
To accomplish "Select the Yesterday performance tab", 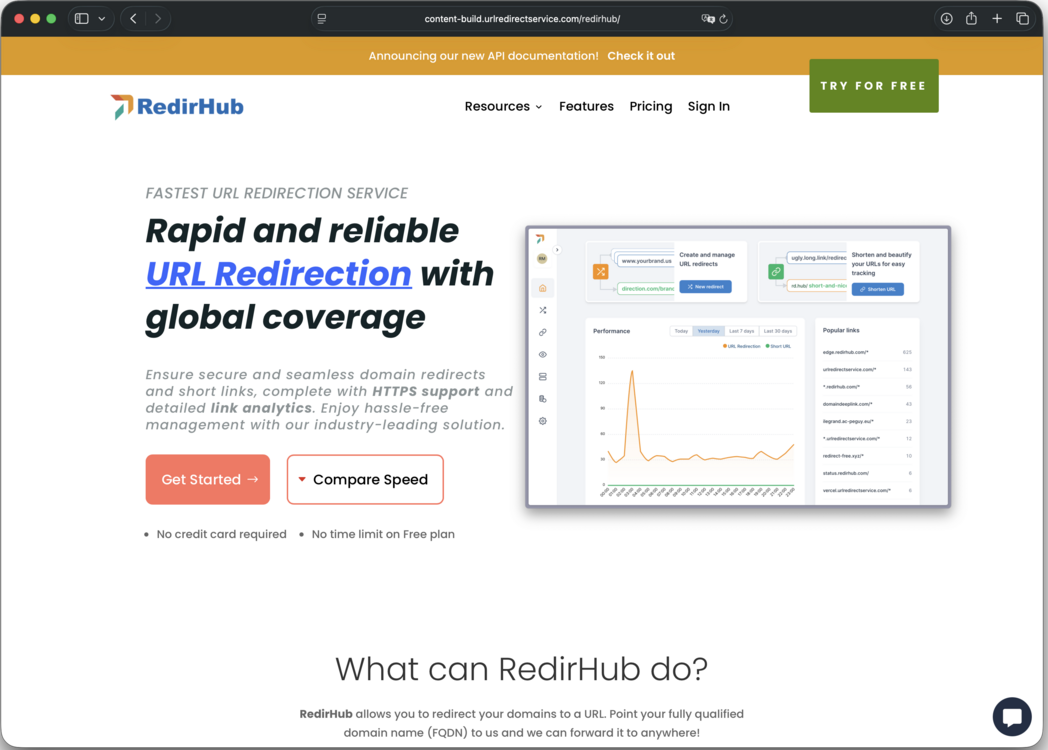I will pos(708,331).
